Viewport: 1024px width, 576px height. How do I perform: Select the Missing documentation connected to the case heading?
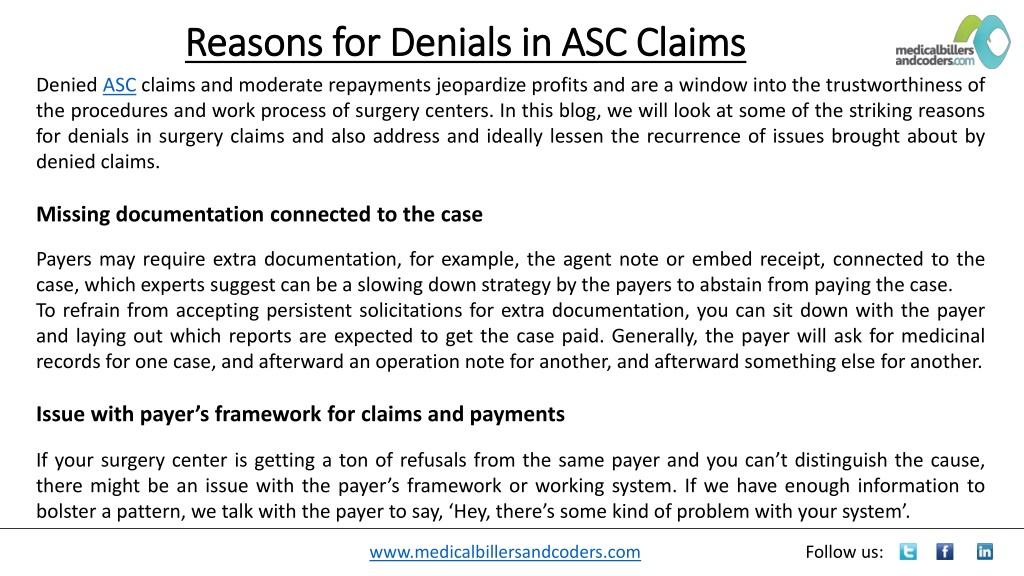259,214
